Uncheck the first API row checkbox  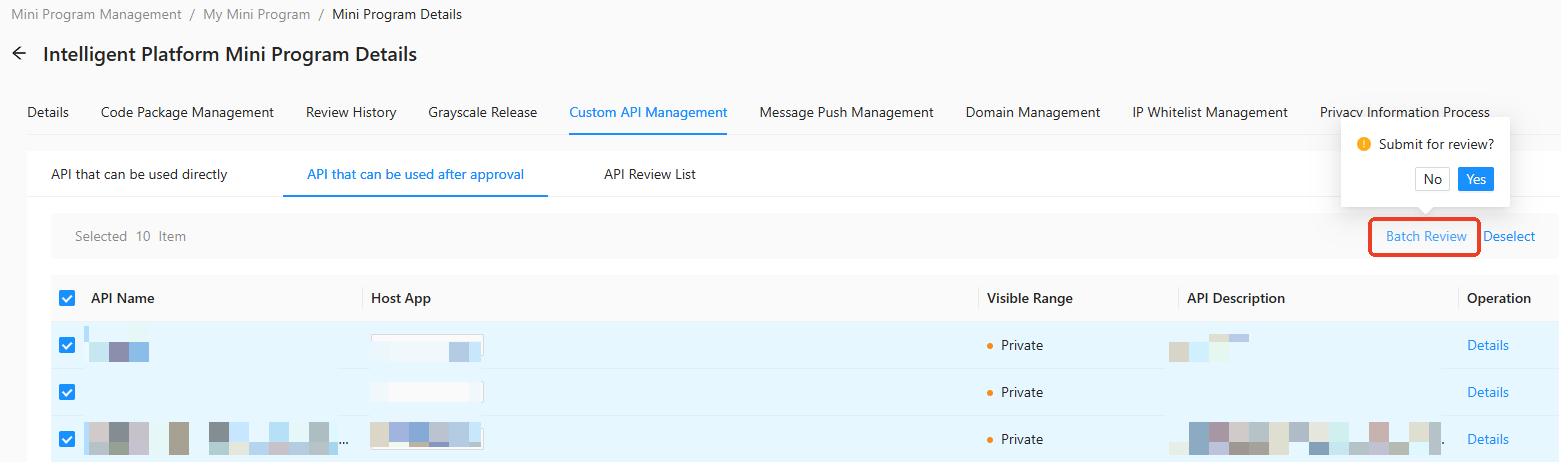(x=67, y=345)
